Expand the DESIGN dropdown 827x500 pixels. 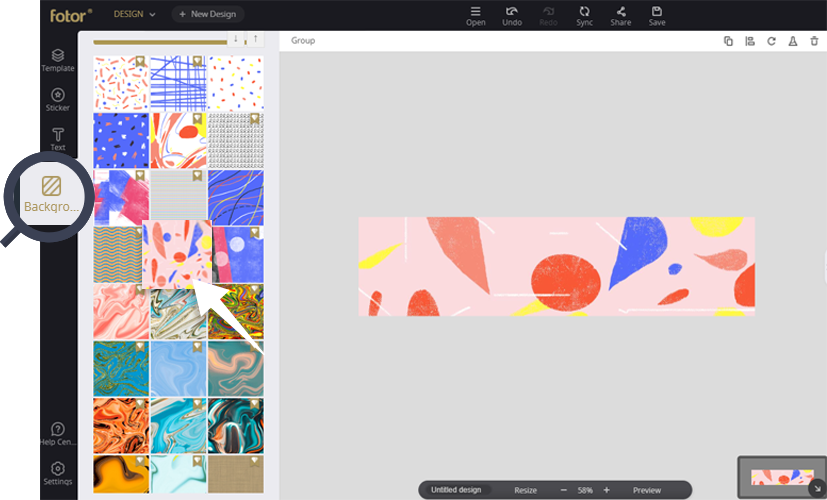[x=134, y=14]
